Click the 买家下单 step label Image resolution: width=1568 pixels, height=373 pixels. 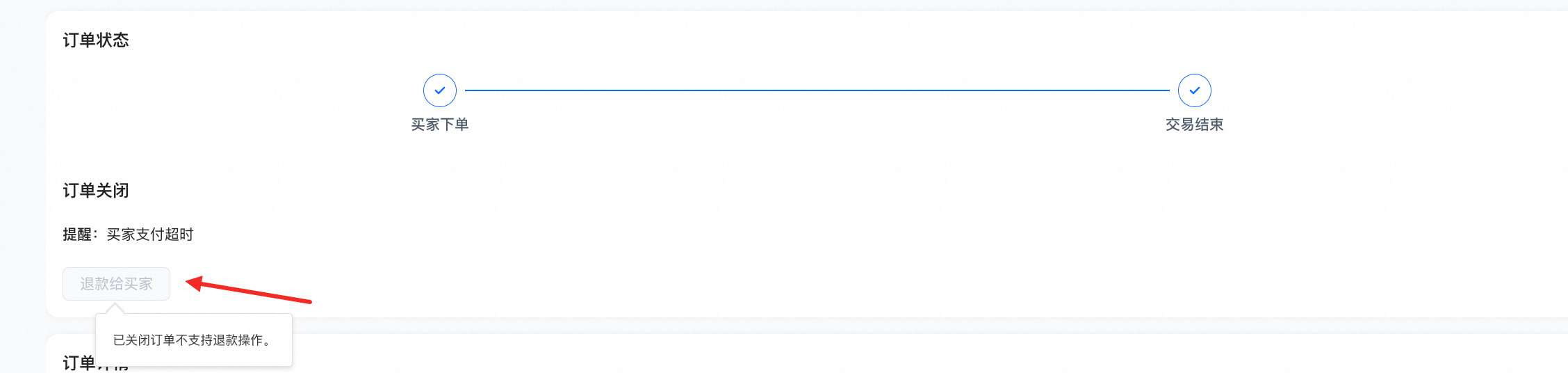click(x=439, y=125)
